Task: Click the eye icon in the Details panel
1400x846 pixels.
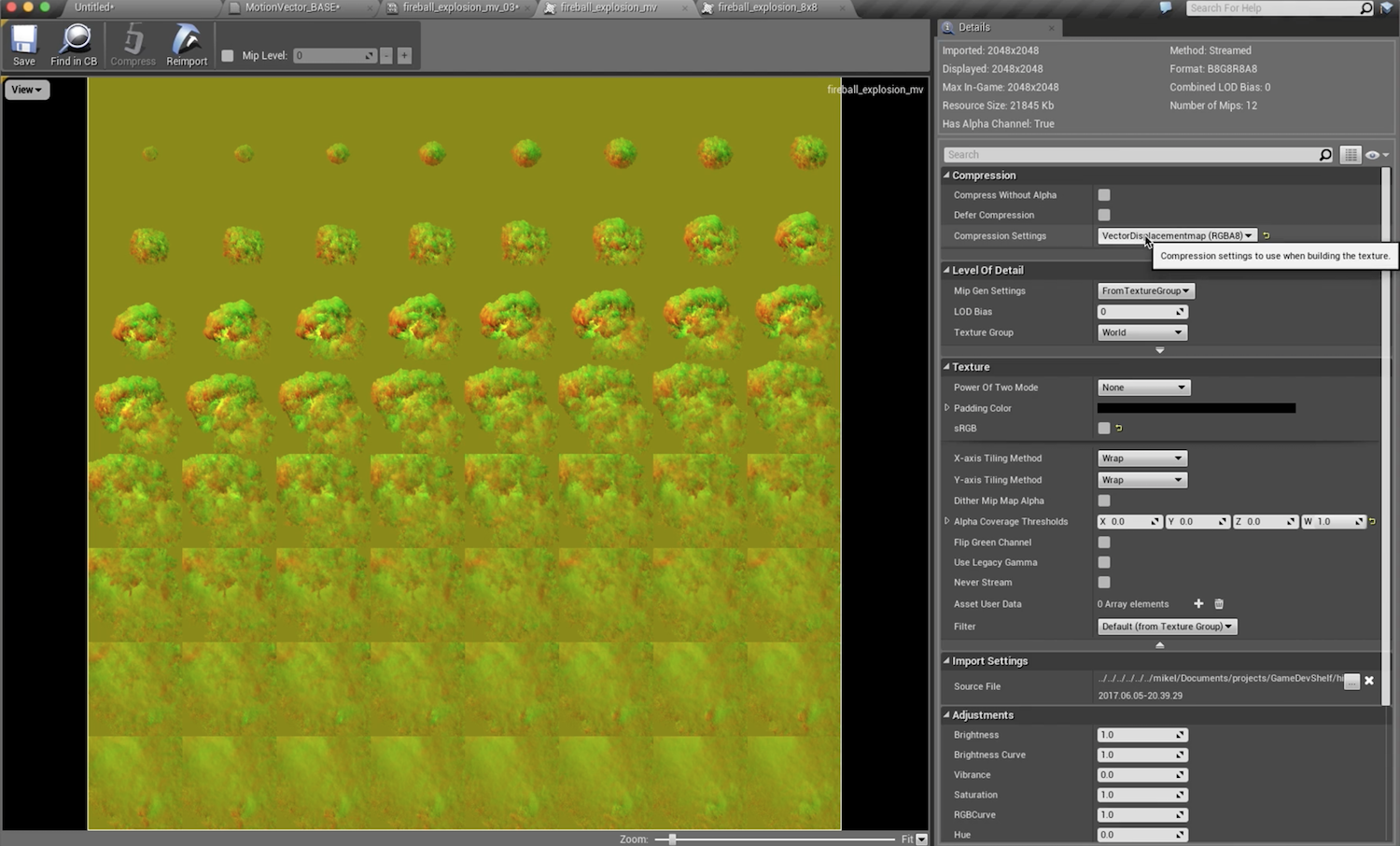Action: pos(1372,154)
